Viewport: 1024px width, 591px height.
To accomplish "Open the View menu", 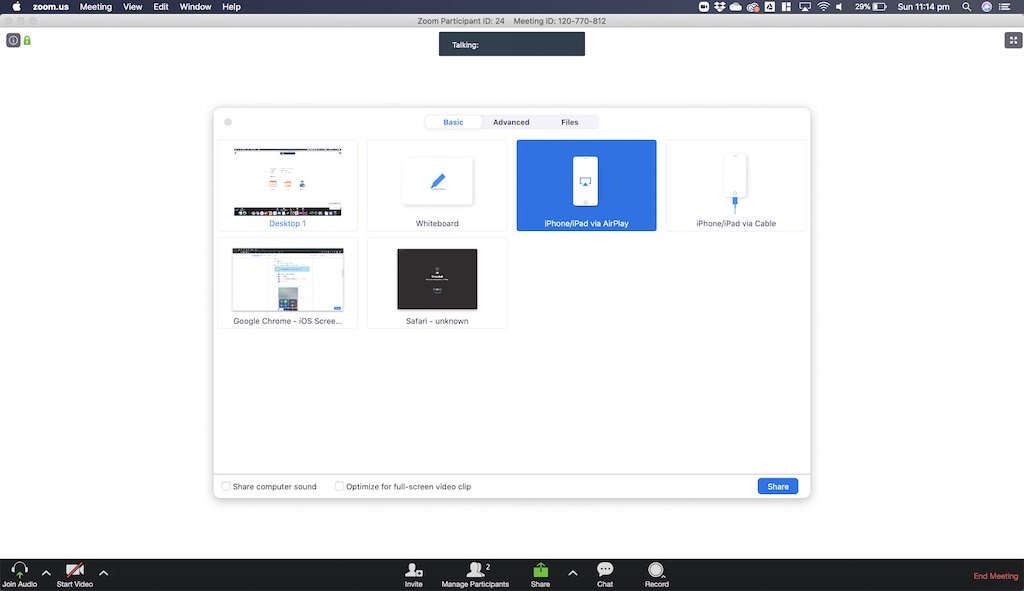I will click(x=133, y=7).
